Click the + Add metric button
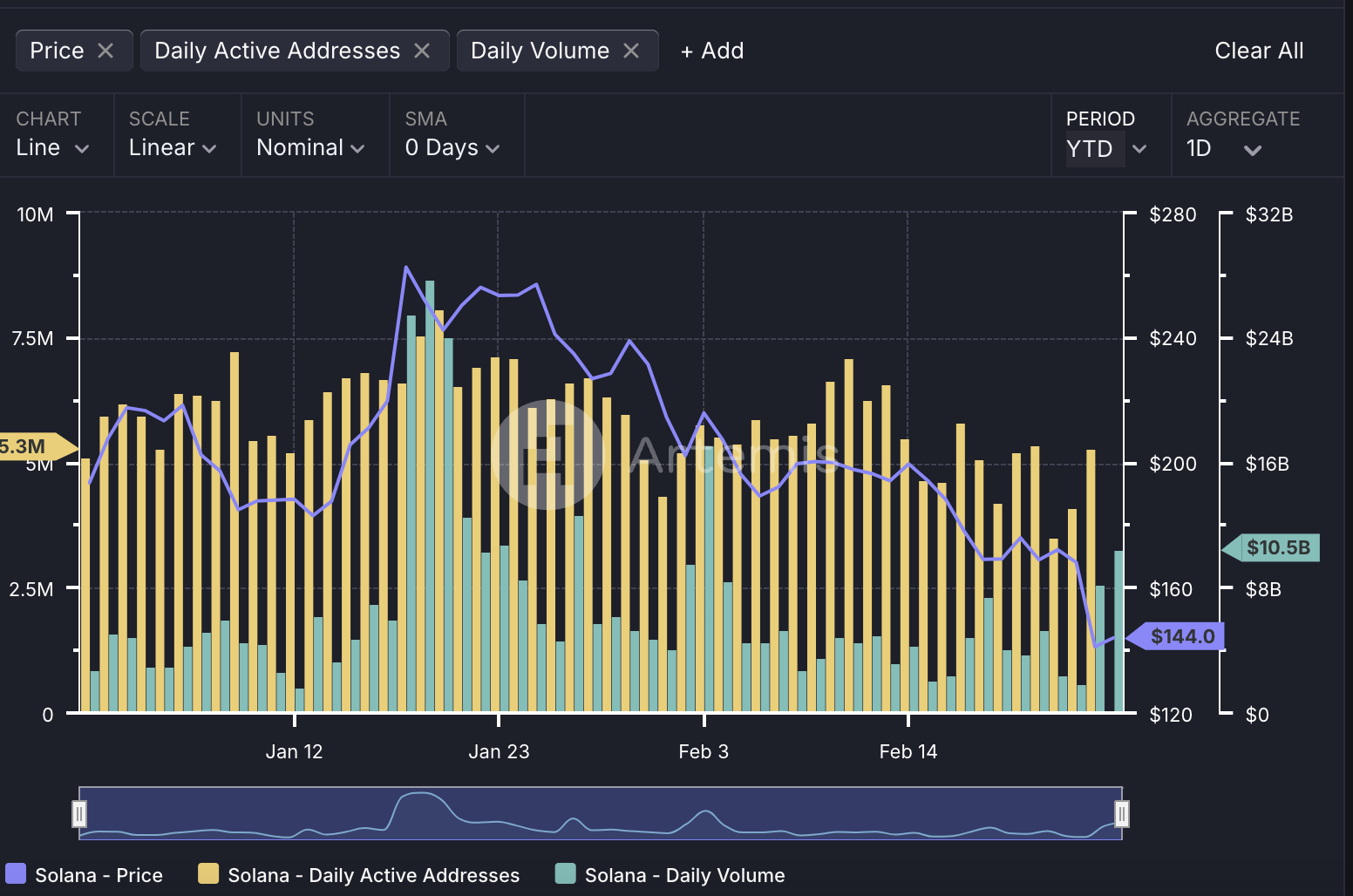The image size is (1353, 896). [711, 51]
